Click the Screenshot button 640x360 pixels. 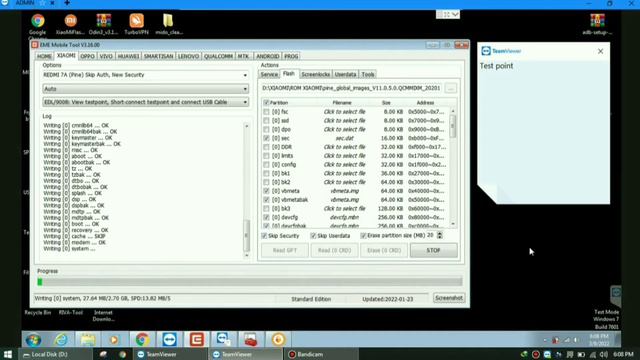(x=449, y=298)
